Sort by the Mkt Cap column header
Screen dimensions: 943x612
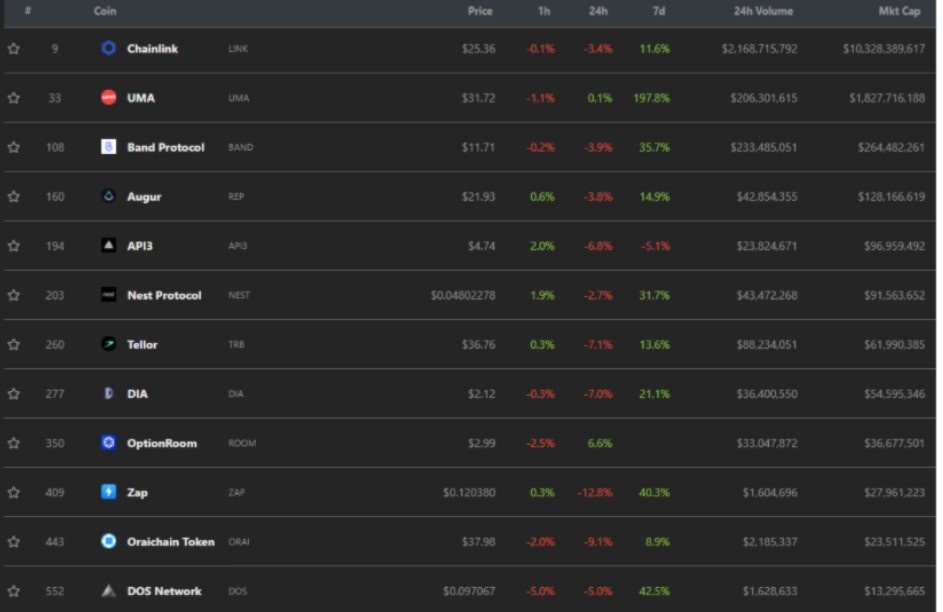898,11
